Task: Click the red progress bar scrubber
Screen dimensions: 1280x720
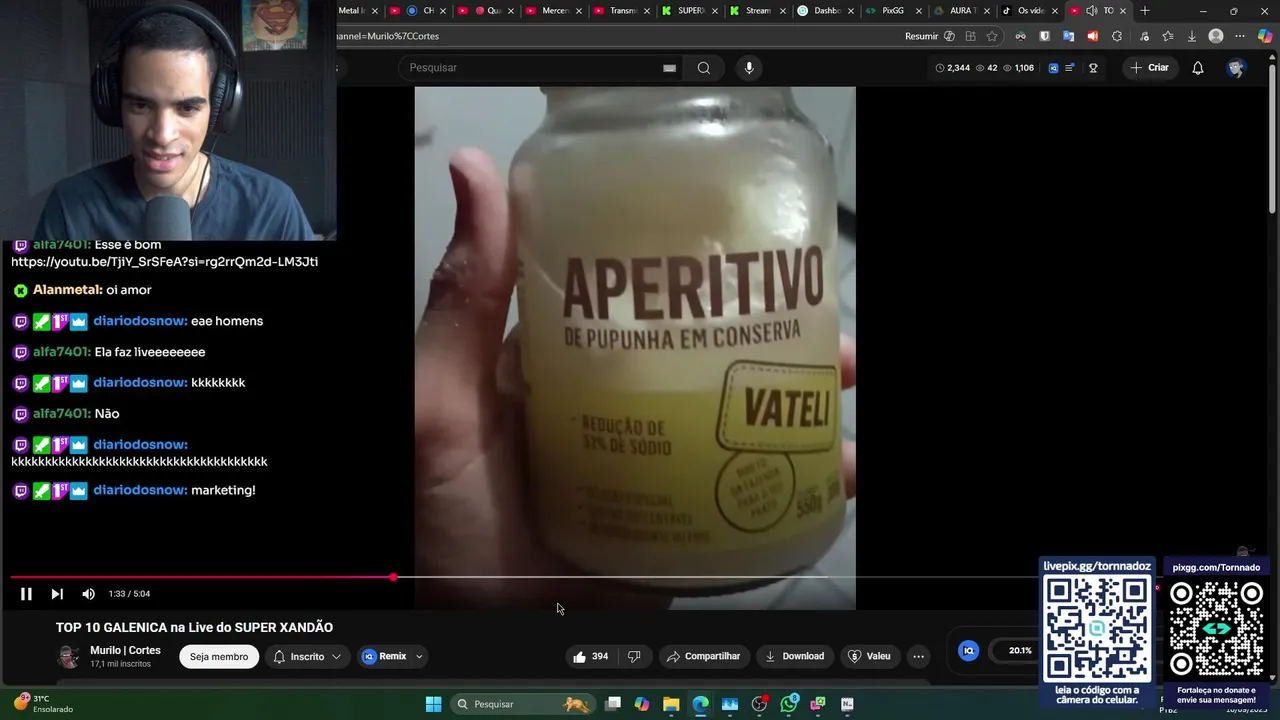Action: click(x=393, y=577)
